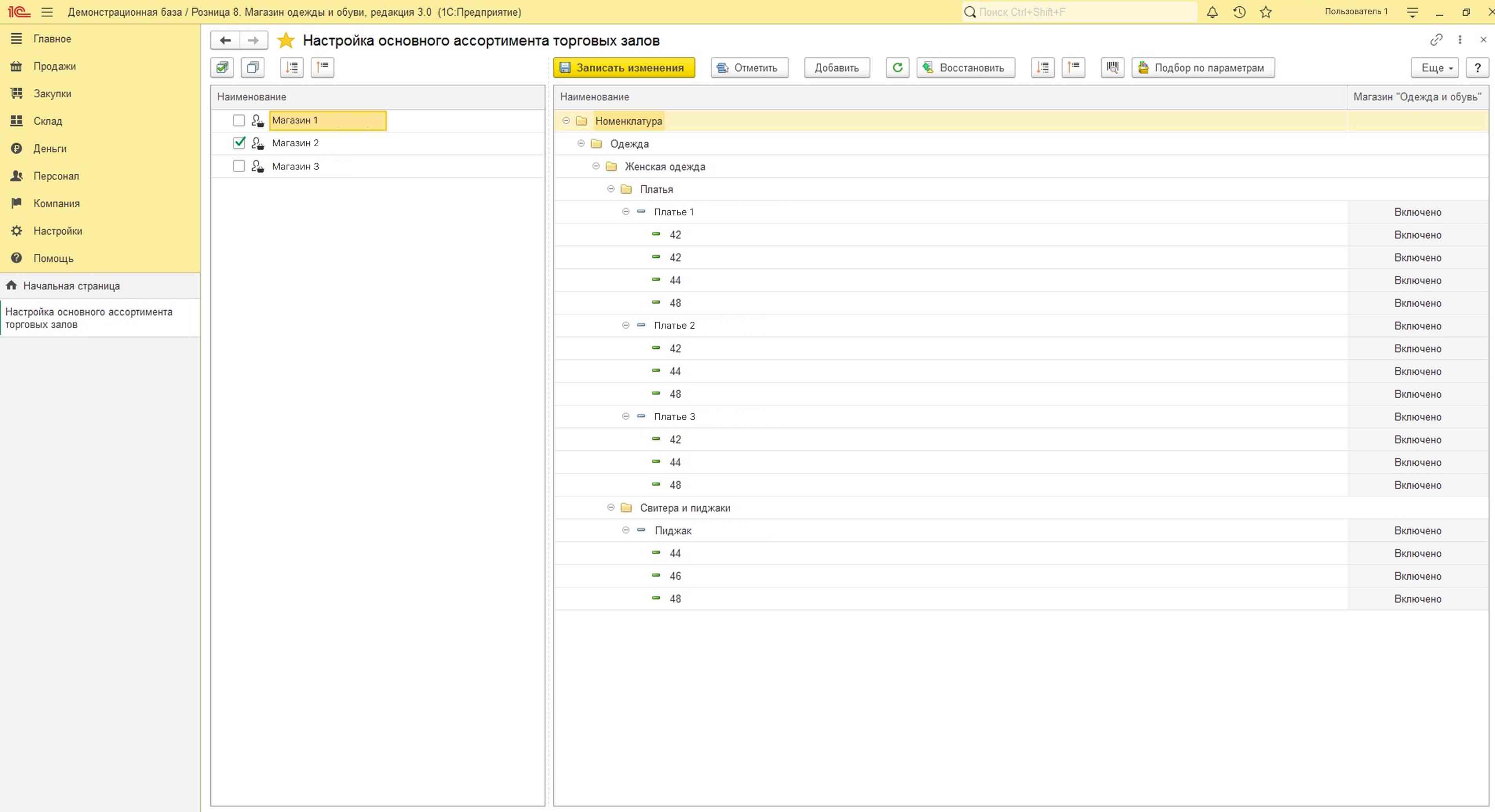
Task: Click the Продажи basket icon
Action: pyautogui.click(x=16, y=66)
